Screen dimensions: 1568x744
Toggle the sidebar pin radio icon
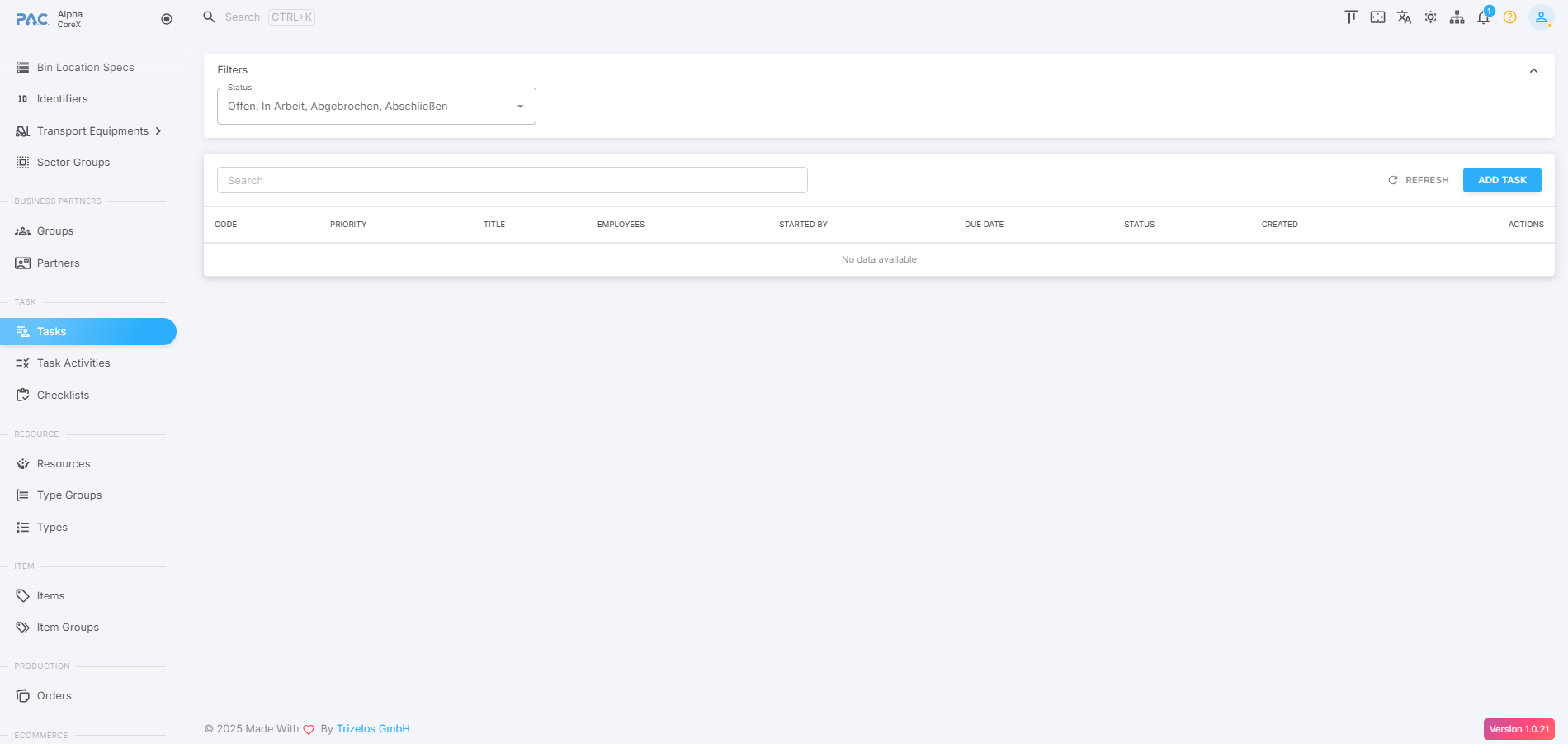(167, 19)
